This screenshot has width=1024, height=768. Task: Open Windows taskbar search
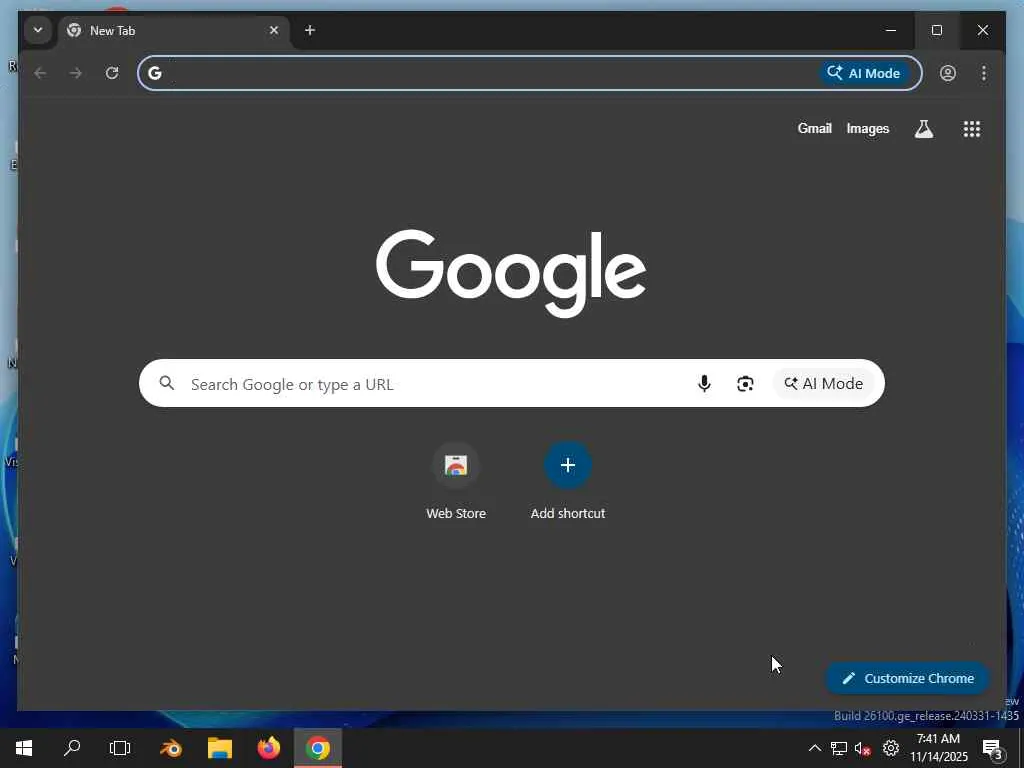[x=72, y=748]
